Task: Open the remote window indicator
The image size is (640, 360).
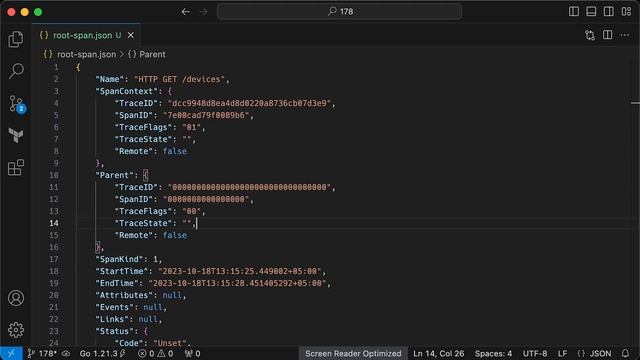Action: 11,353
